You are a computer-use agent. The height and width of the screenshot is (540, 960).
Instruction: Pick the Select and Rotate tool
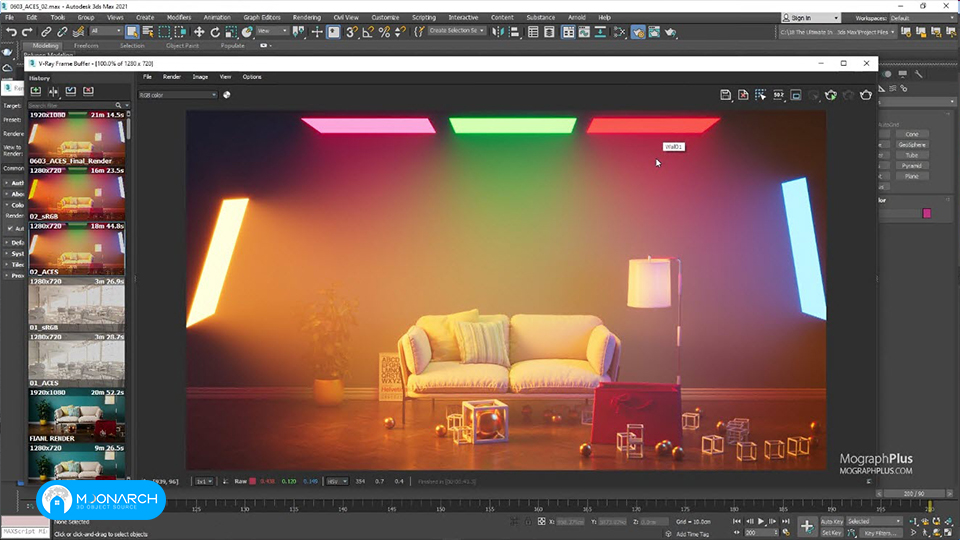215,32
